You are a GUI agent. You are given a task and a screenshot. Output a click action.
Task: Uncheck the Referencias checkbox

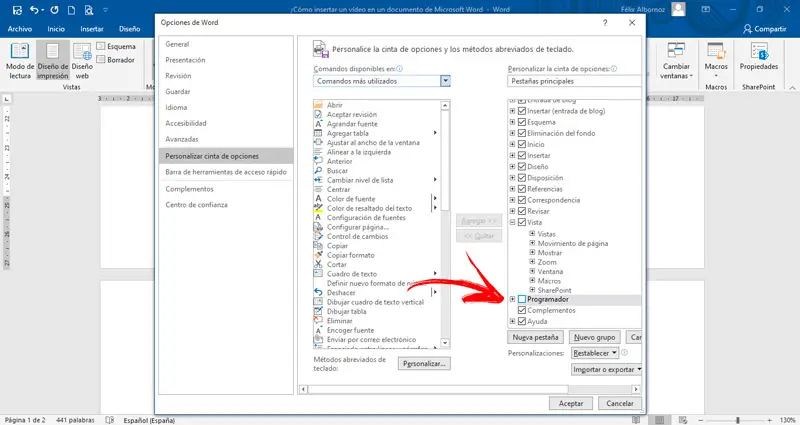(521, 189)
